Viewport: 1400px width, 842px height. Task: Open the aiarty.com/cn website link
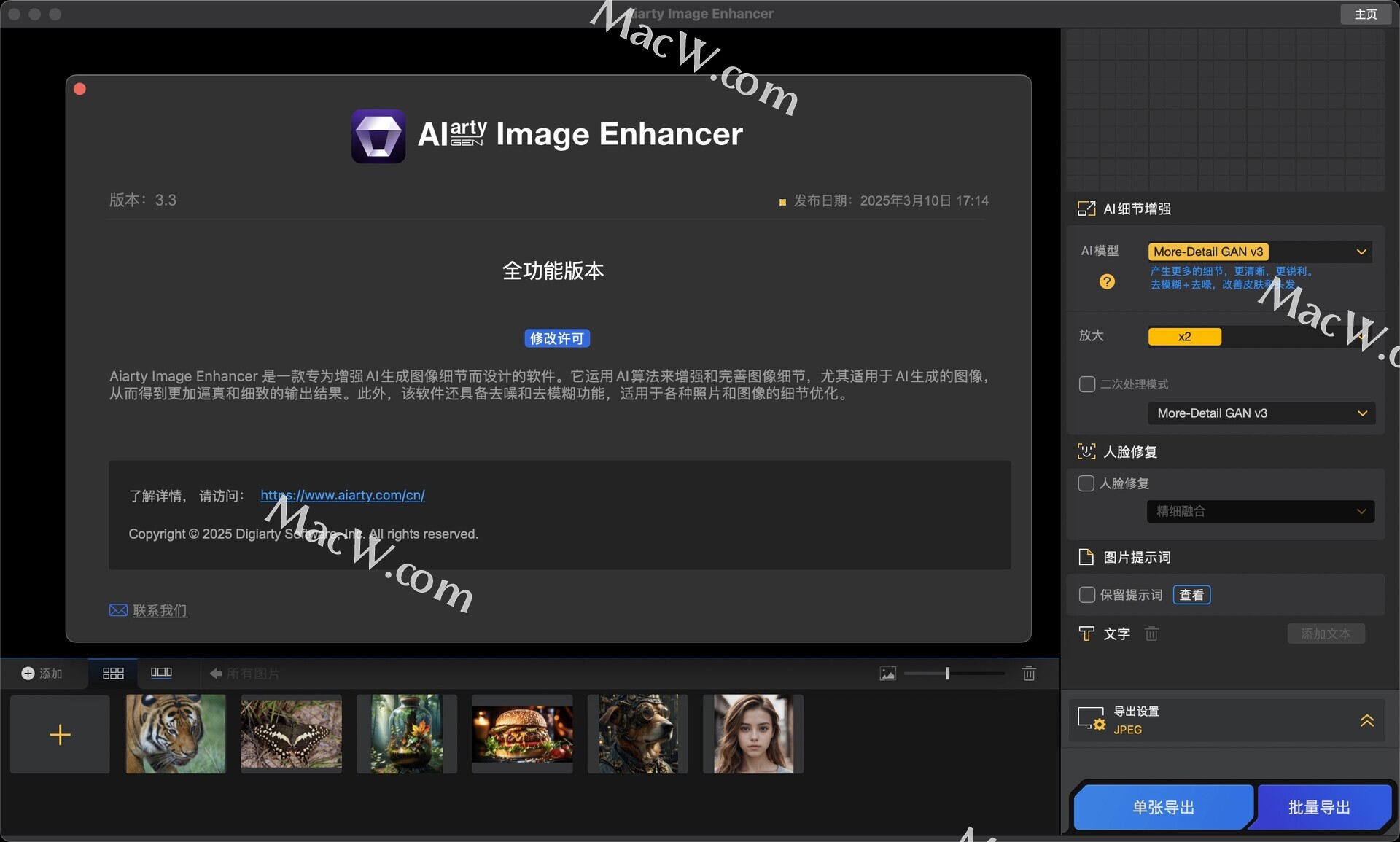click(x=343, y=495)
